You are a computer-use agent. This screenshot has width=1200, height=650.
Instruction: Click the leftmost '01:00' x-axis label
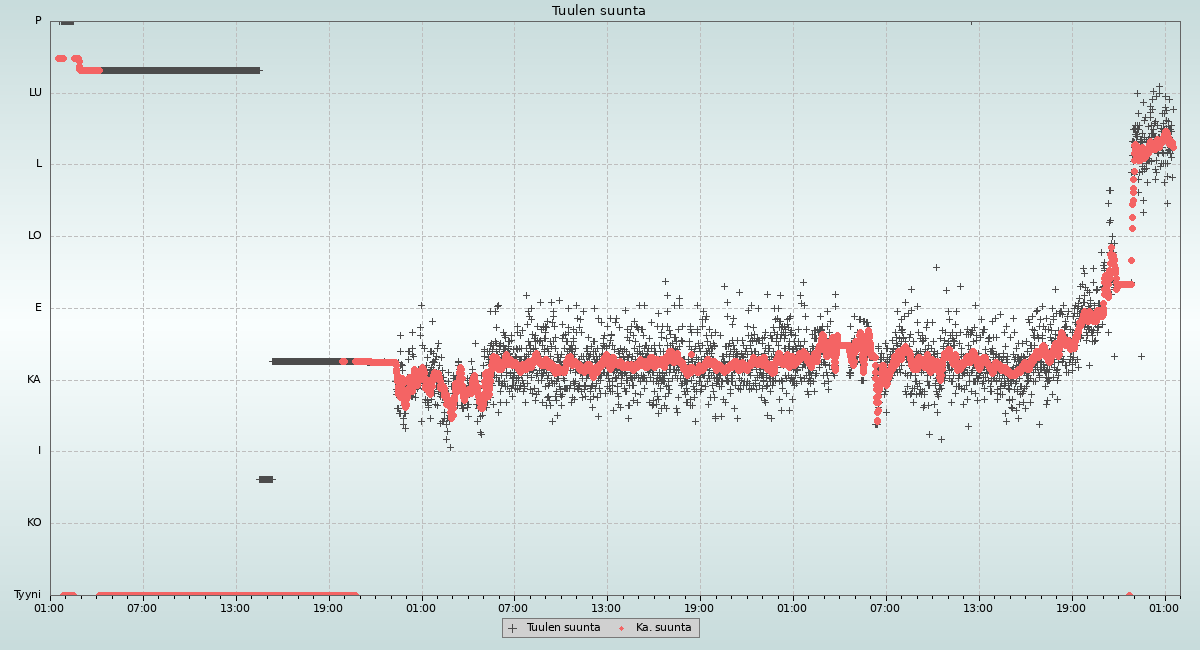click(x=50, y=608)
